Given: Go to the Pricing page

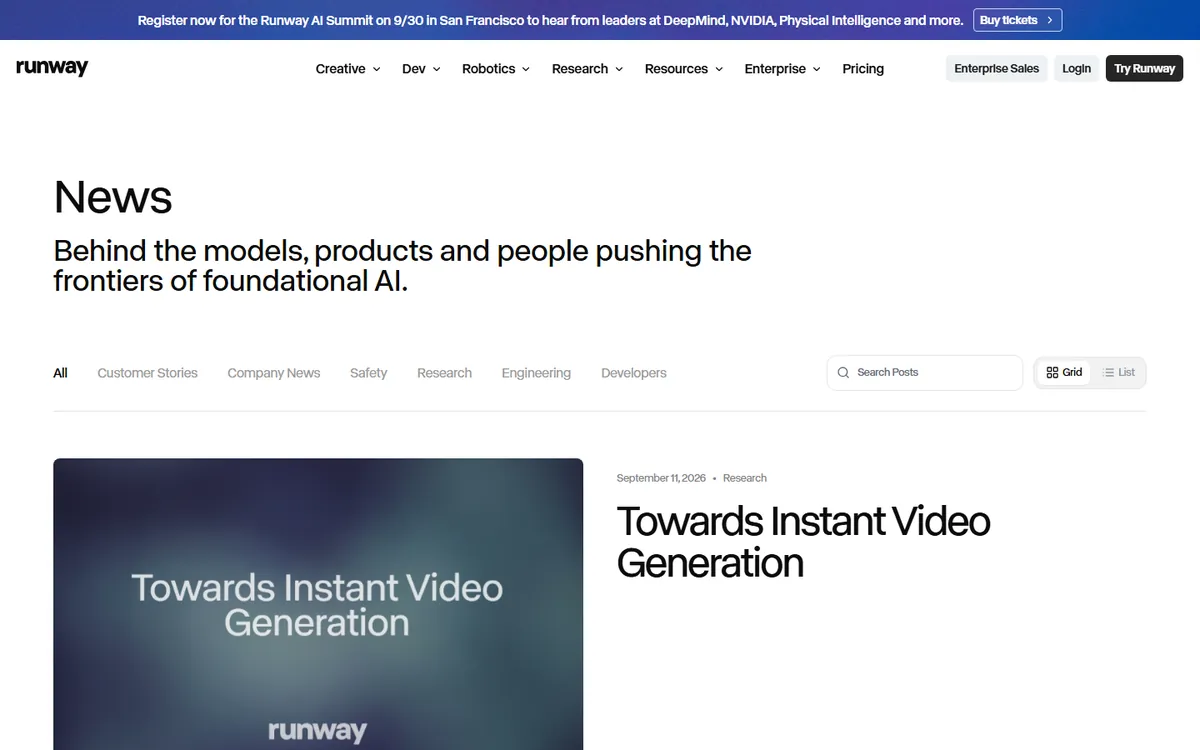Looking at the screenshot, I should (x=863, y=69).
